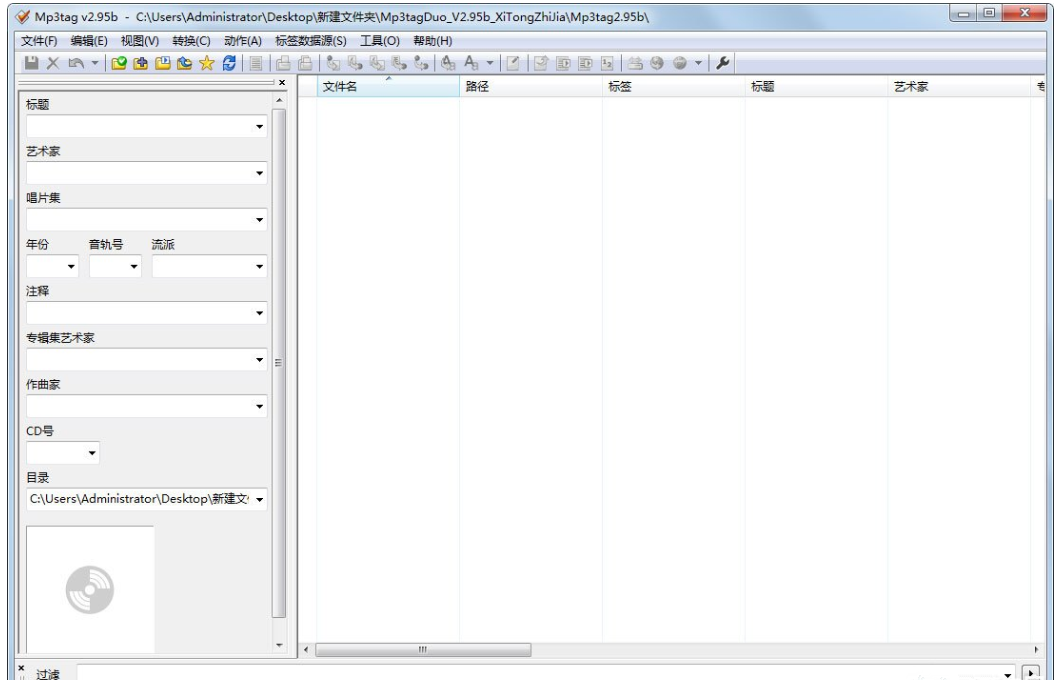Click the Remove tag X icon
Screen dimensions: 1056x680
coord(53,63)
